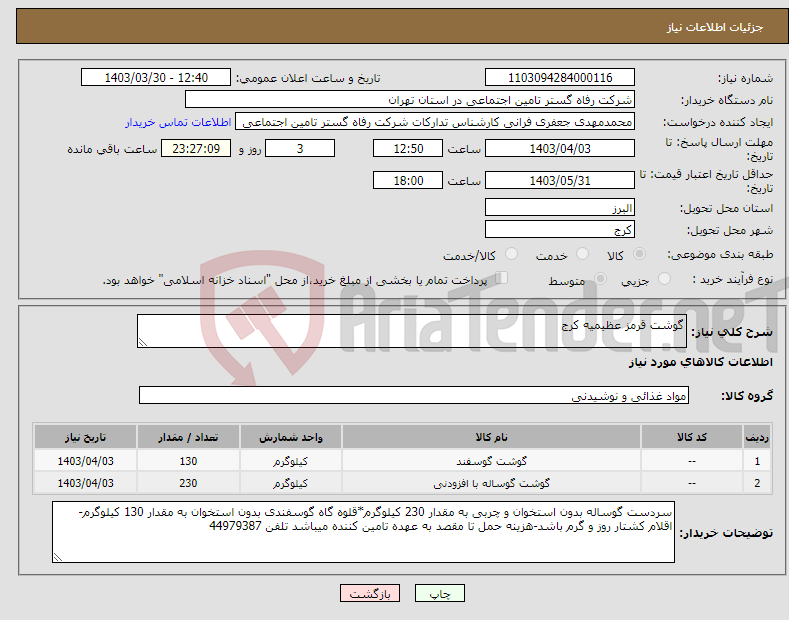
Task: Click the remaining days field showing 3
Action: coord(300,148)
